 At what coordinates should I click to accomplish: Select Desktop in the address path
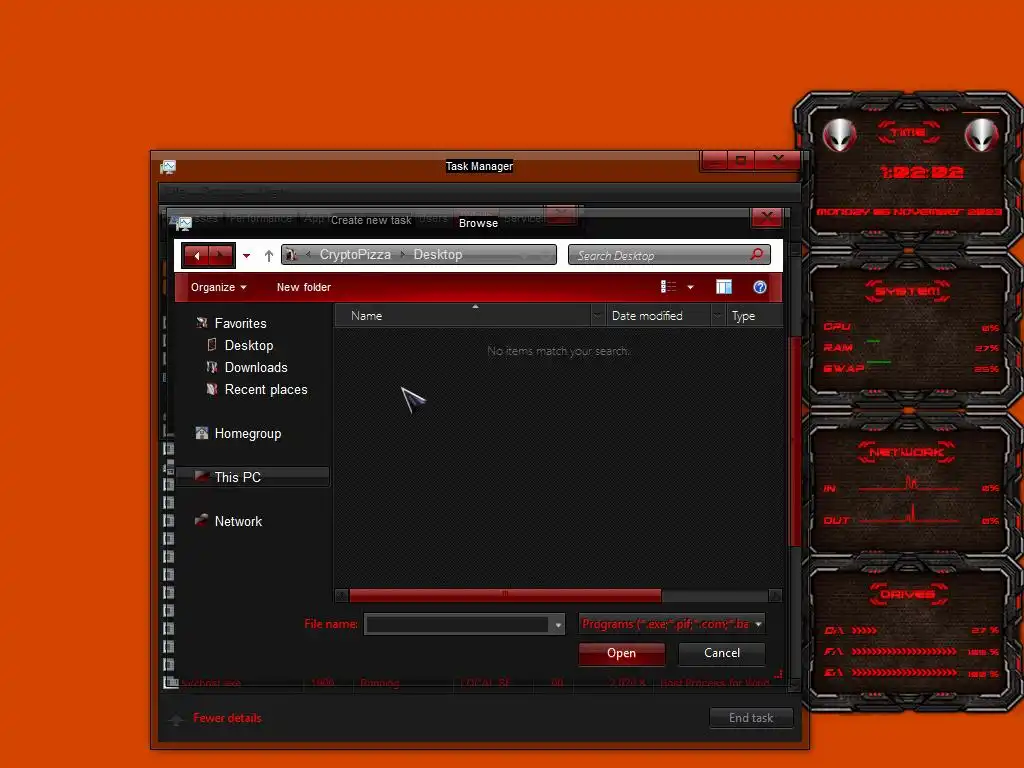(438, 255)
